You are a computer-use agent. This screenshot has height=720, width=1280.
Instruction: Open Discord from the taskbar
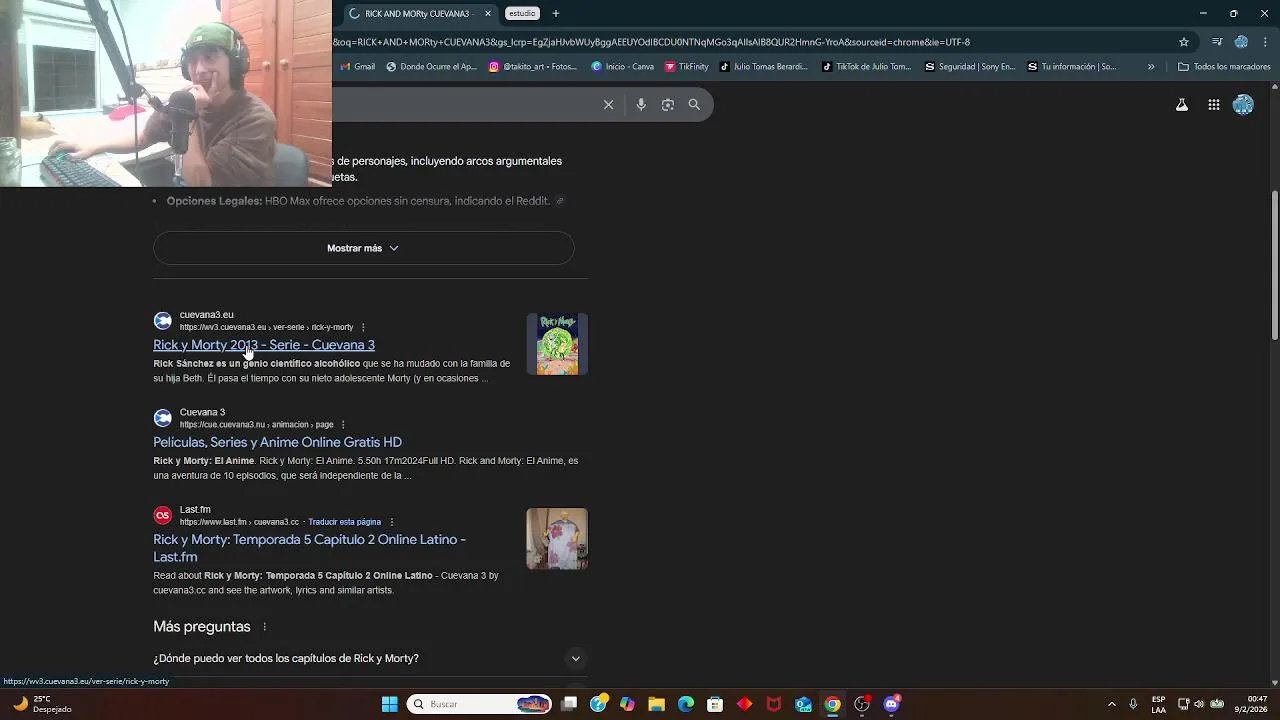tap(891, 704)
